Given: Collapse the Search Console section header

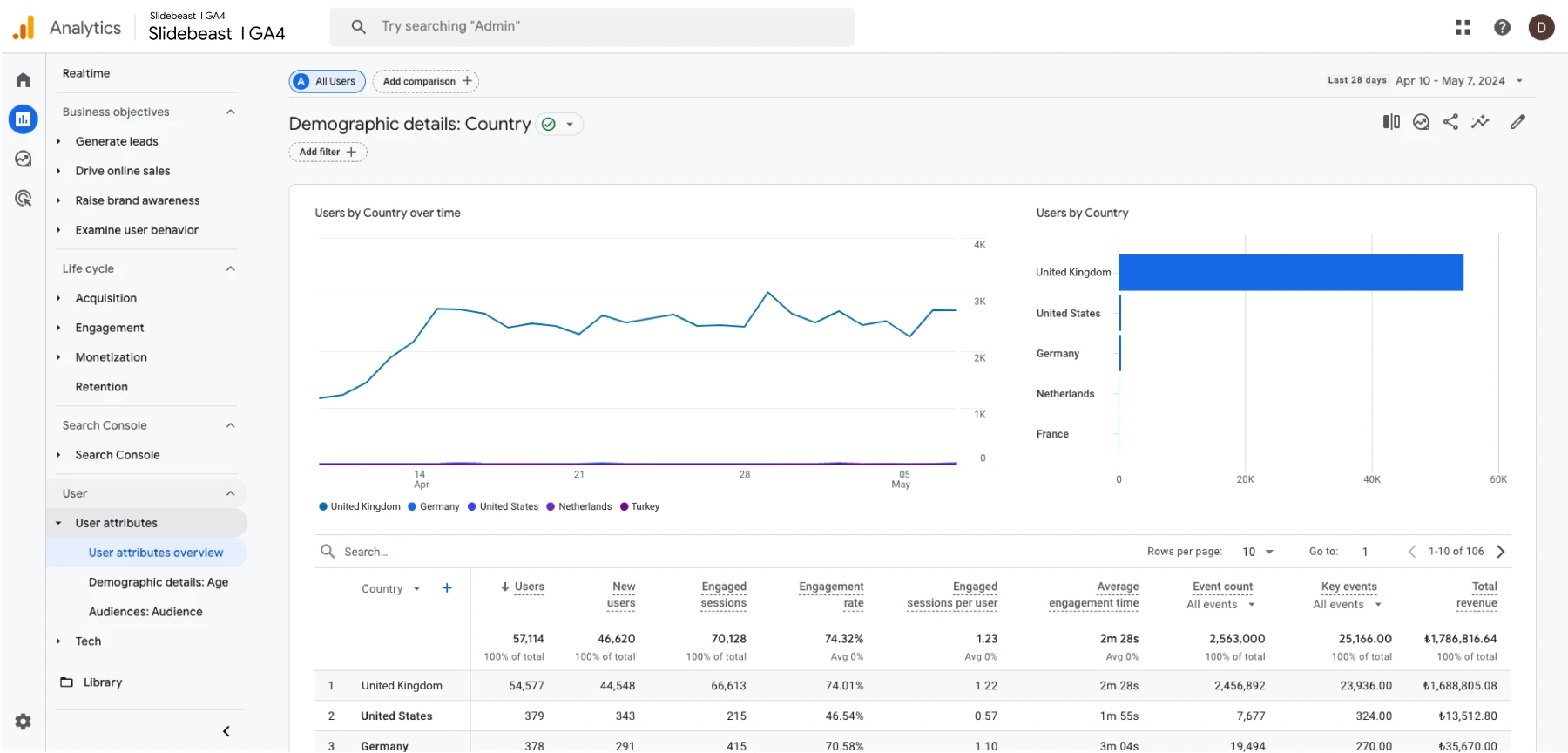Looking at the screenshot, I should pyautogui.click(x=231, y=425).
